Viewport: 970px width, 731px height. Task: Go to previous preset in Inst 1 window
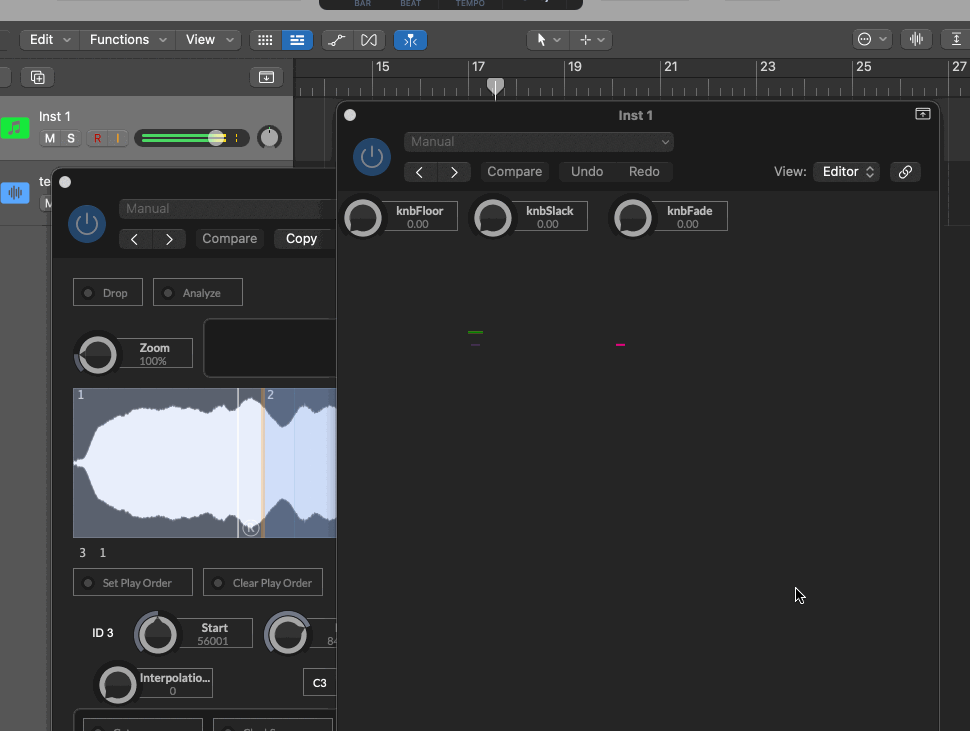[x=420, y=172]
